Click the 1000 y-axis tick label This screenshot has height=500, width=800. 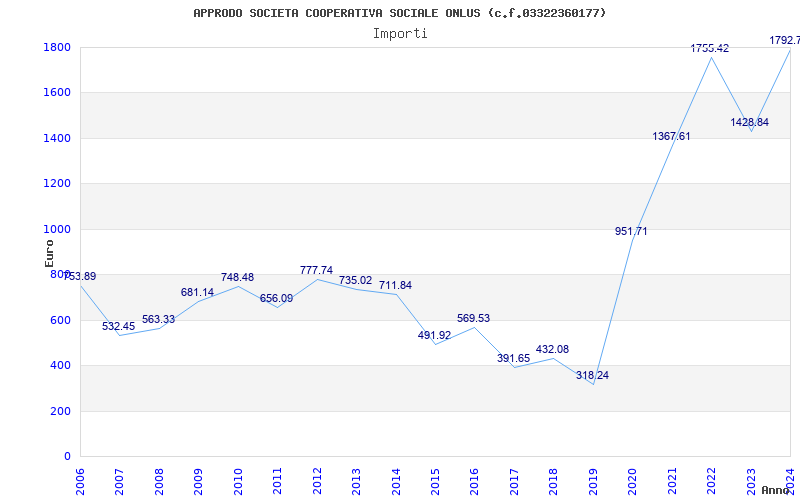click(56, 229)
